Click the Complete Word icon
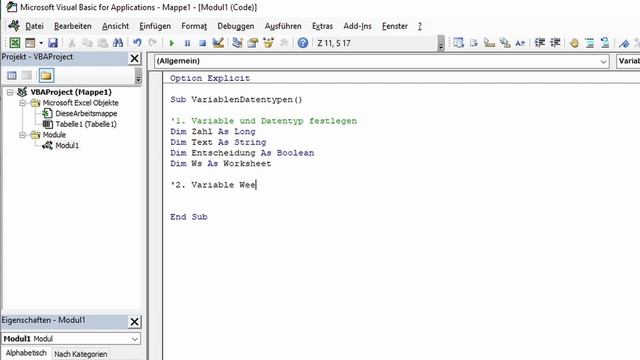This screenshot has width=640, height=360. click(x=520, y=42)
